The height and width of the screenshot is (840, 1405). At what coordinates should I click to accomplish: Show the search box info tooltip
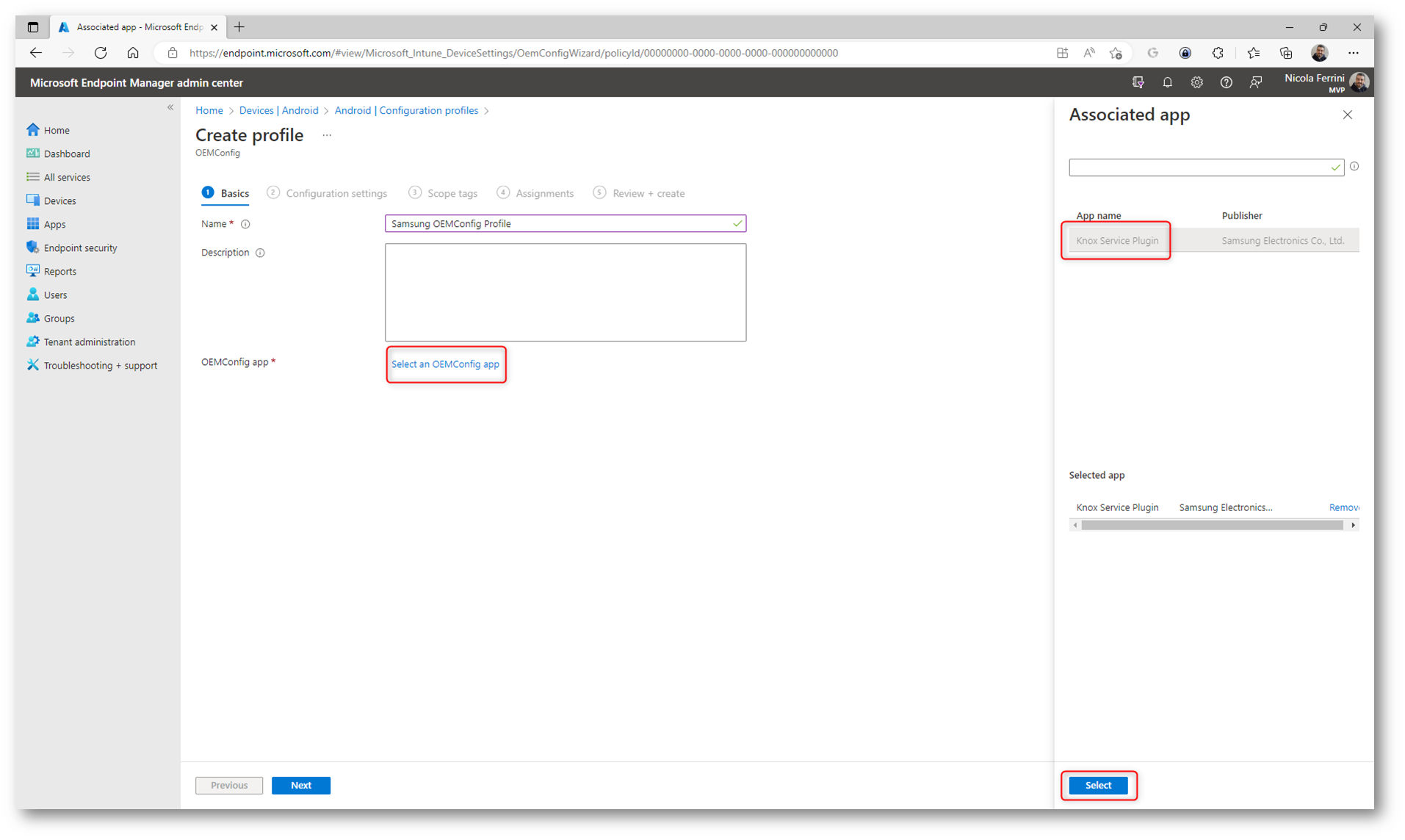(1354, 167)
